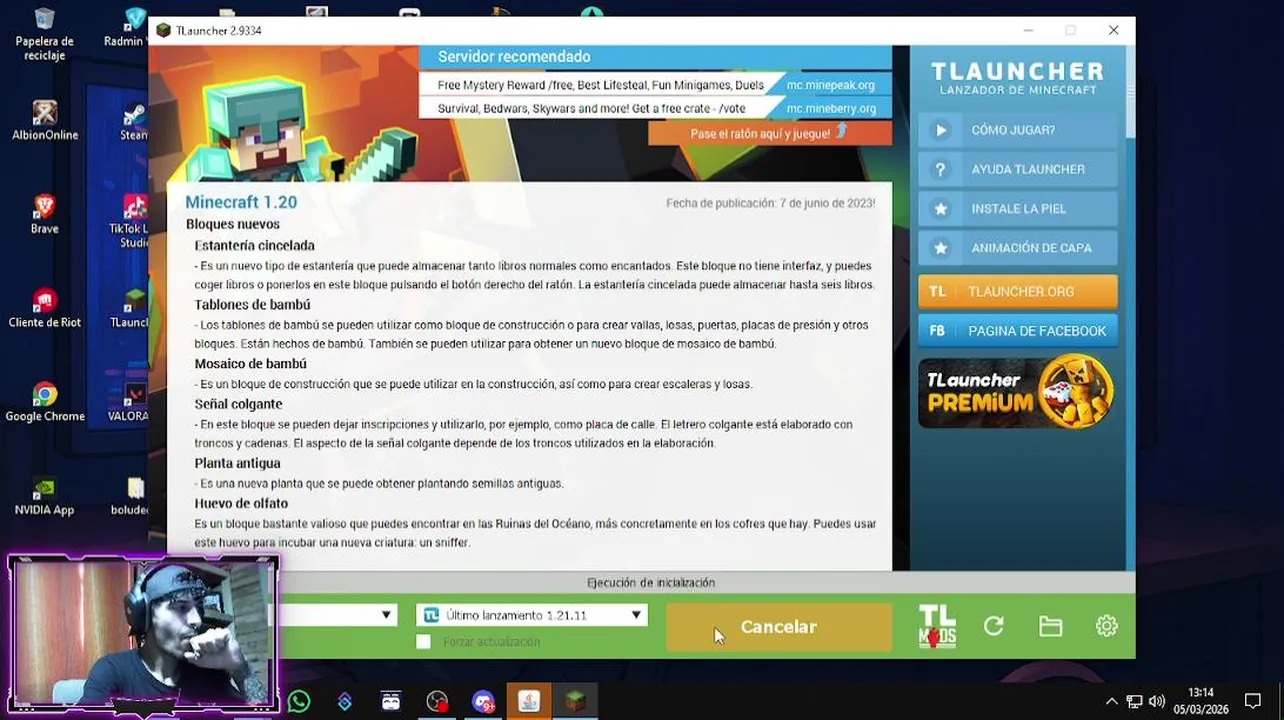Open Cómo Jugar help button
1284x720 pixels.
[1018, 130]
